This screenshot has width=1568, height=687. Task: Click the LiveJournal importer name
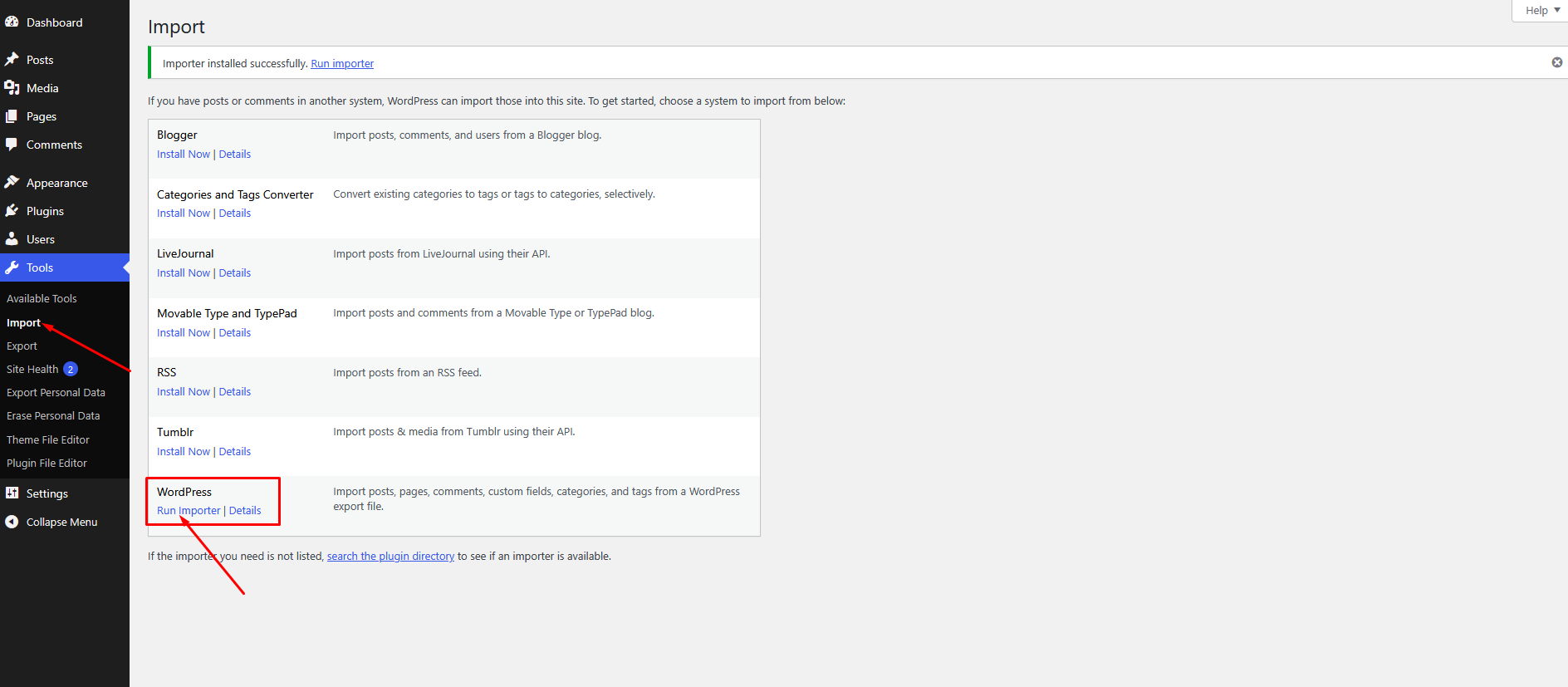[x=185, y=253]
